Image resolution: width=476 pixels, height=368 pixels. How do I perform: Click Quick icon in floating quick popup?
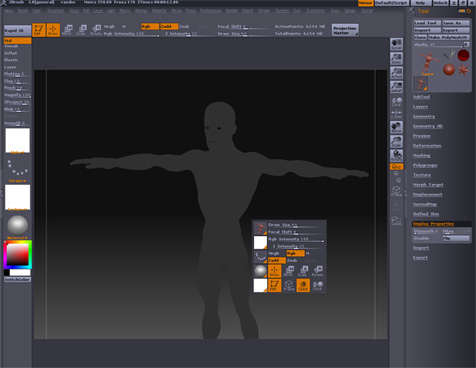[303, 286]
